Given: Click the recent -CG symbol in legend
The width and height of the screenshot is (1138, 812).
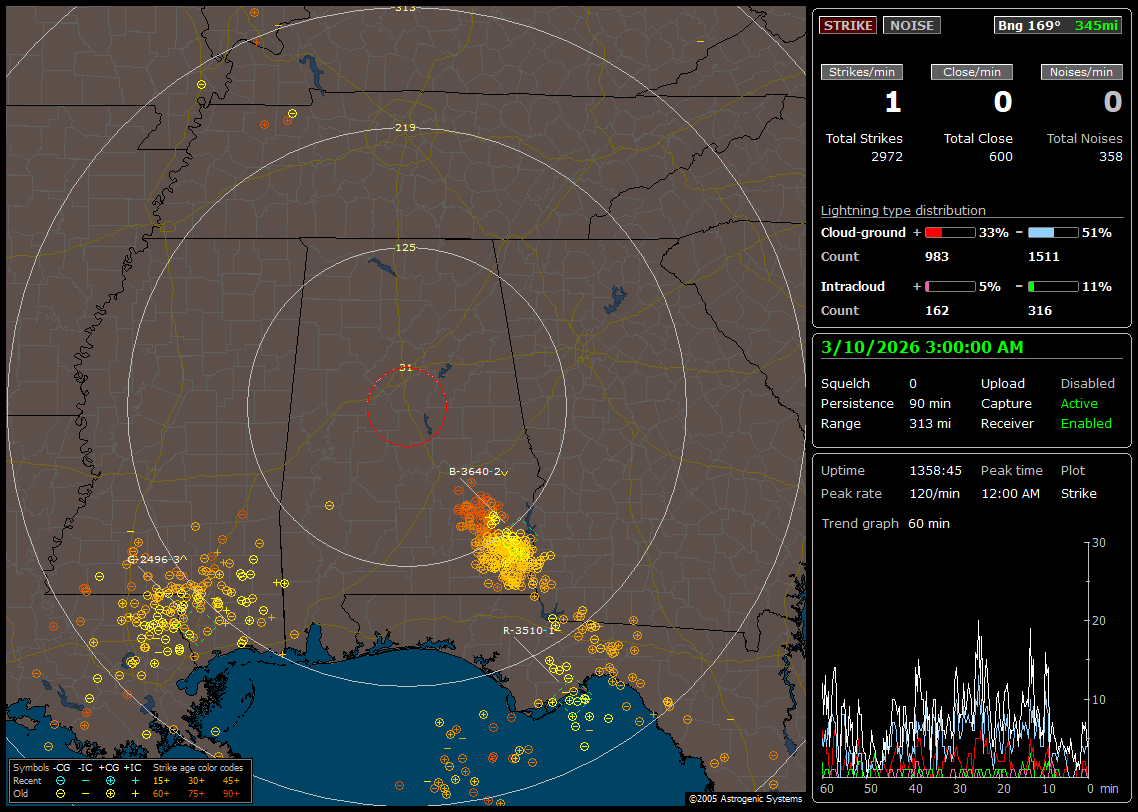Looking at the screenshot, I should click(x=60, y=780).
